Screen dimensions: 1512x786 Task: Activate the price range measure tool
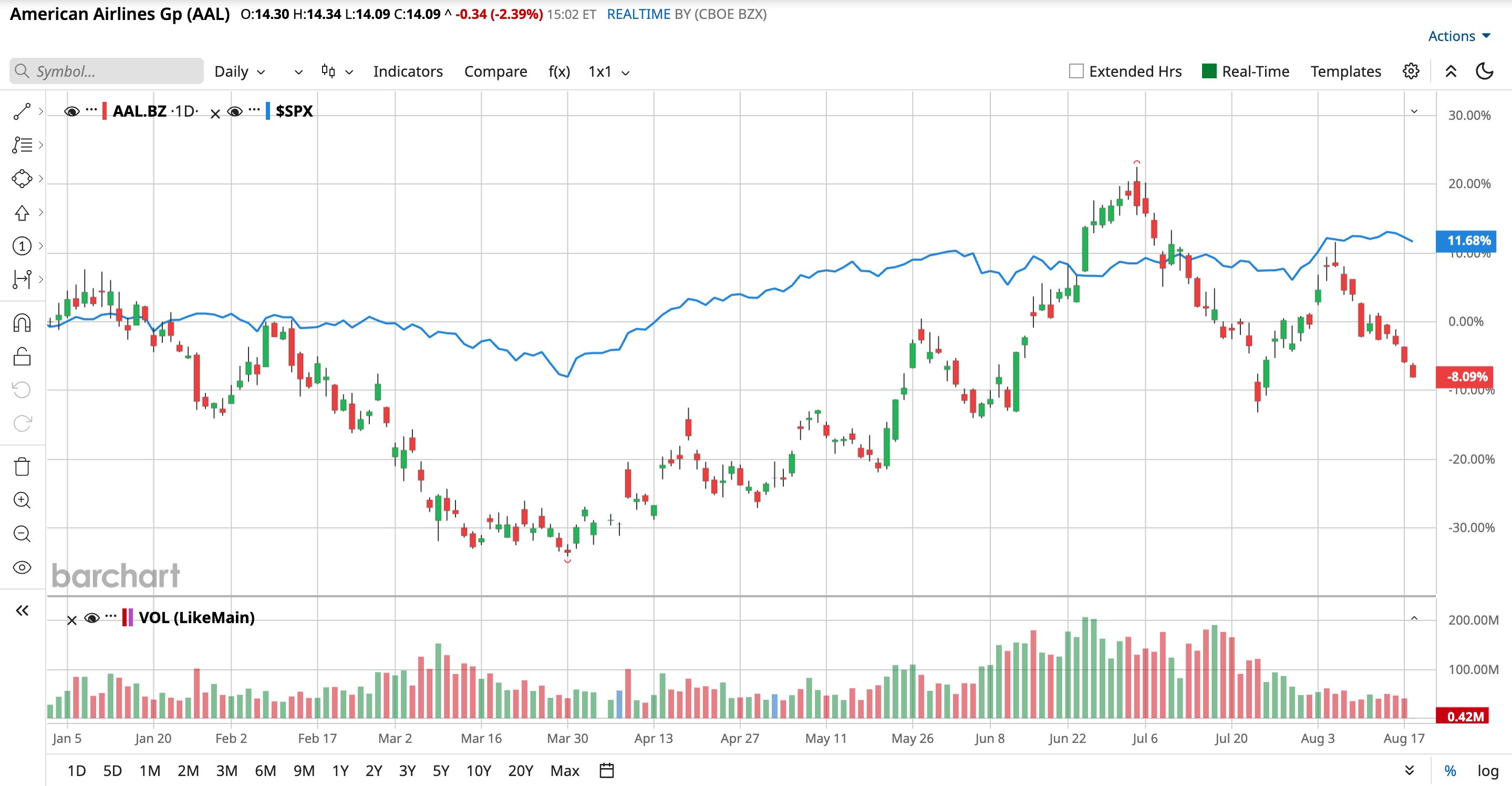tap(22, 280)
